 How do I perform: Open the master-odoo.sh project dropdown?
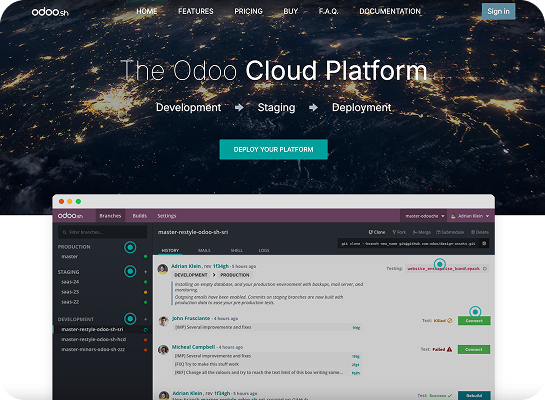tap(424, 216)
